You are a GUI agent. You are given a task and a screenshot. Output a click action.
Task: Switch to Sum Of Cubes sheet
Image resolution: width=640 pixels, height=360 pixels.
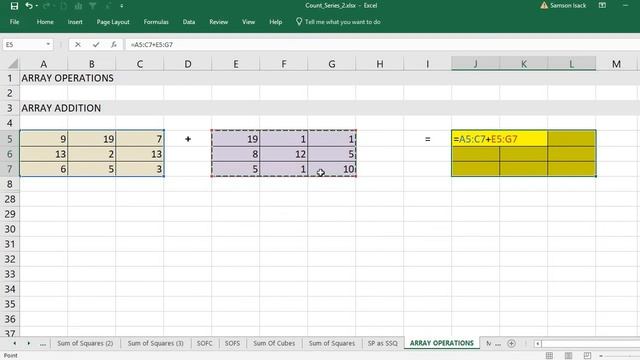coord(274,343)
